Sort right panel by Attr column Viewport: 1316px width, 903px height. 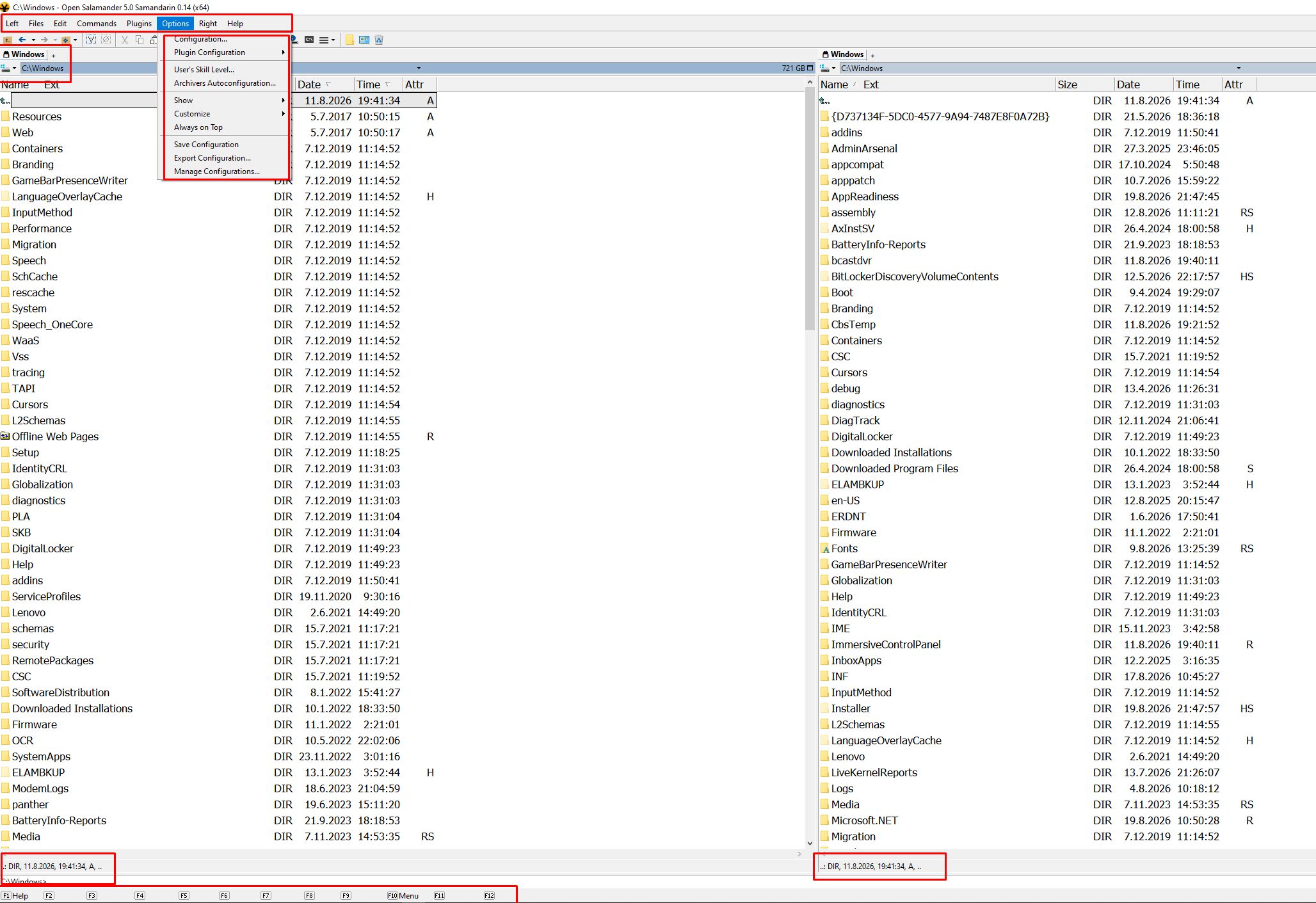tap(1239, 84)
